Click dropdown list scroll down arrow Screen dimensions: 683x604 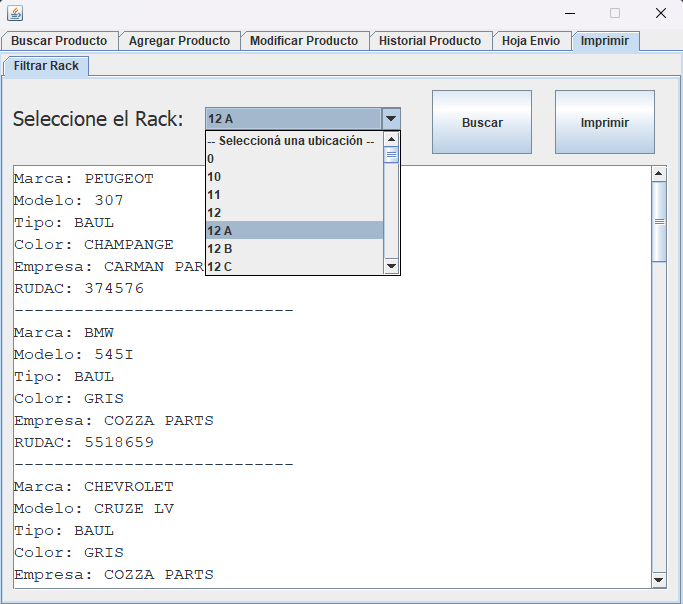coord(391,266)
